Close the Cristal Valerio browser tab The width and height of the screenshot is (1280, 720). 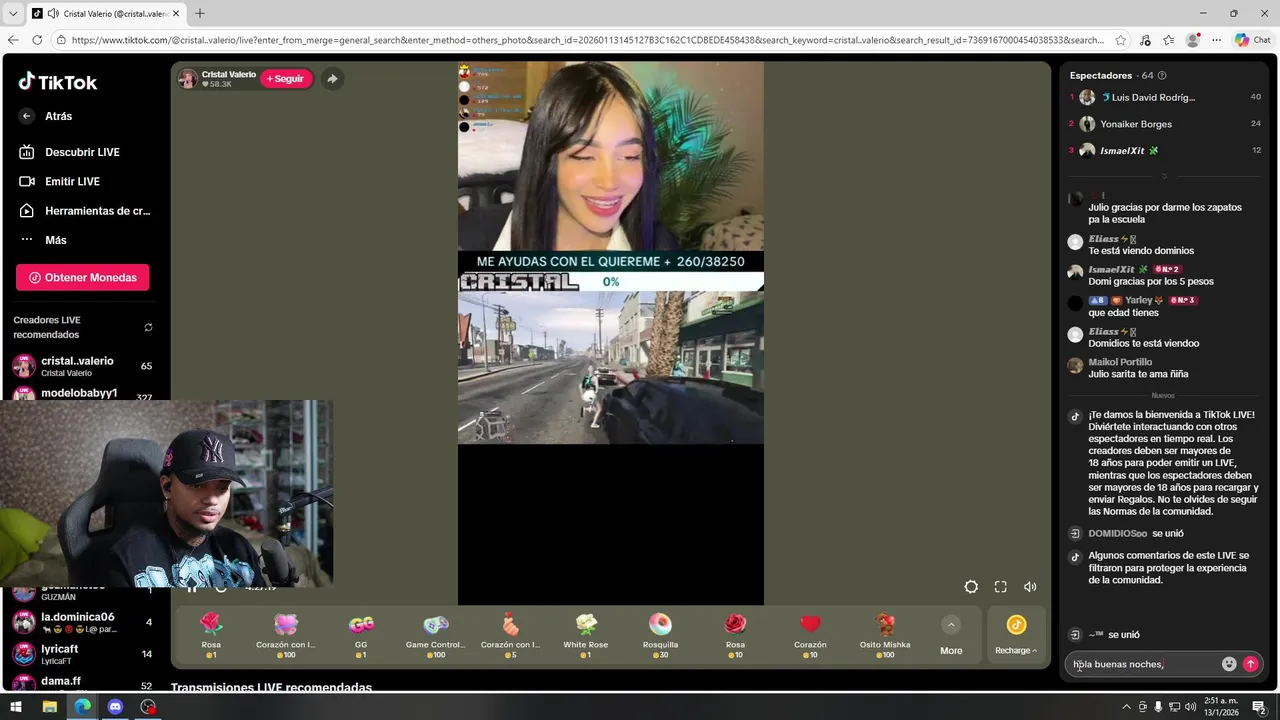[x=174, y=14]
